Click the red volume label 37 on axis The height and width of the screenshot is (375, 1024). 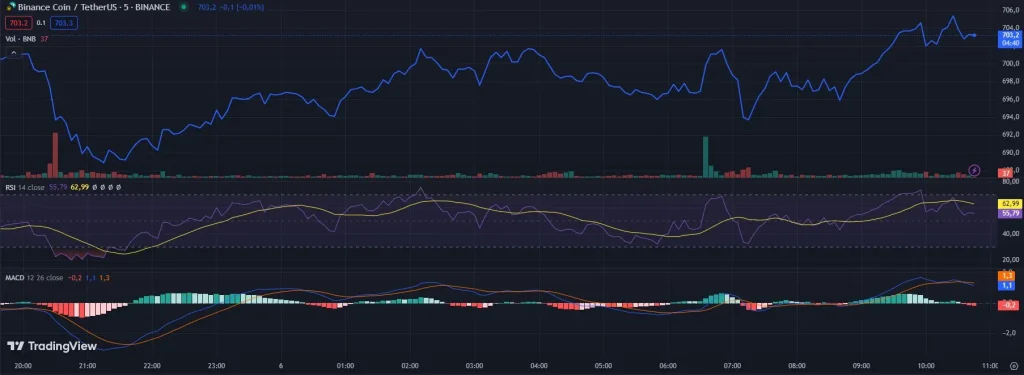click(1006, 172)
